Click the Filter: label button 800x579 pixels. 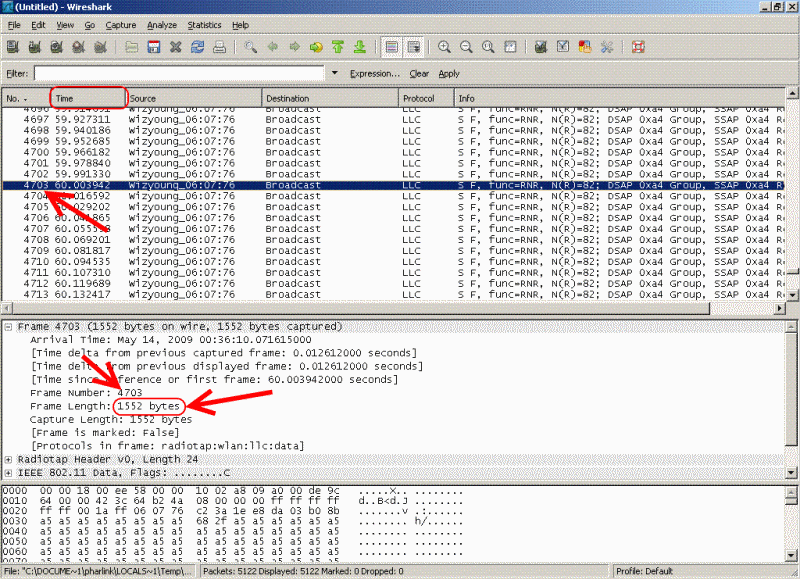pyautogui.click(x=17, y=73)
